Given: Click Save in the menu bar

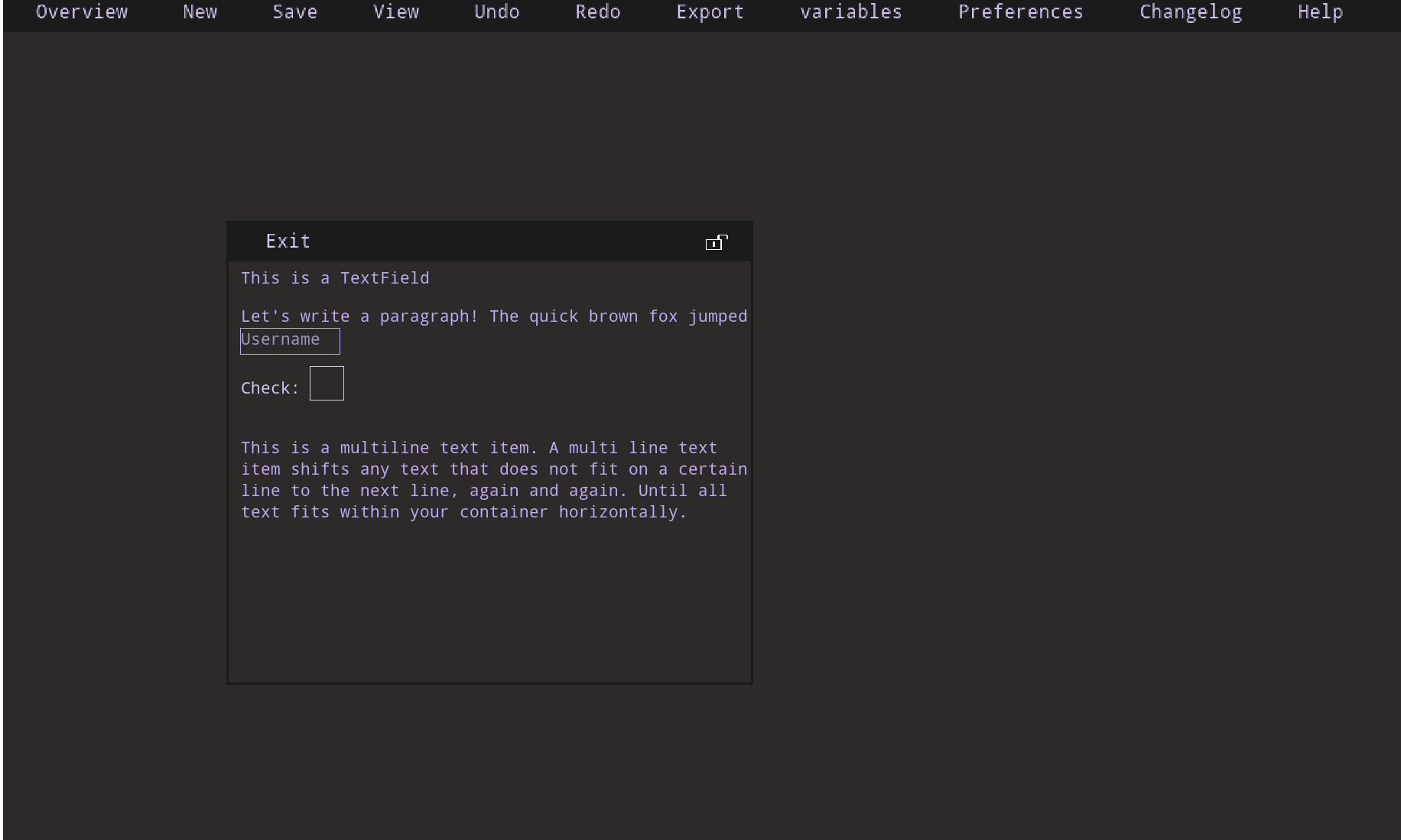Looking at the screenshot, I should point(295,11).
